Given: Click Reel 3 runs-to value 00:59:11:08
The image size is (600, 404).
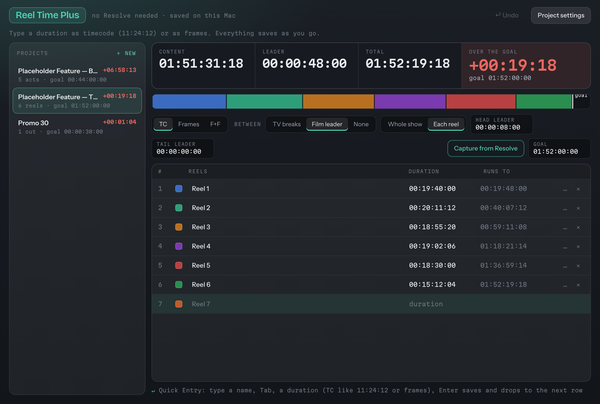Looking at the screenshot, I should (503, 227).
